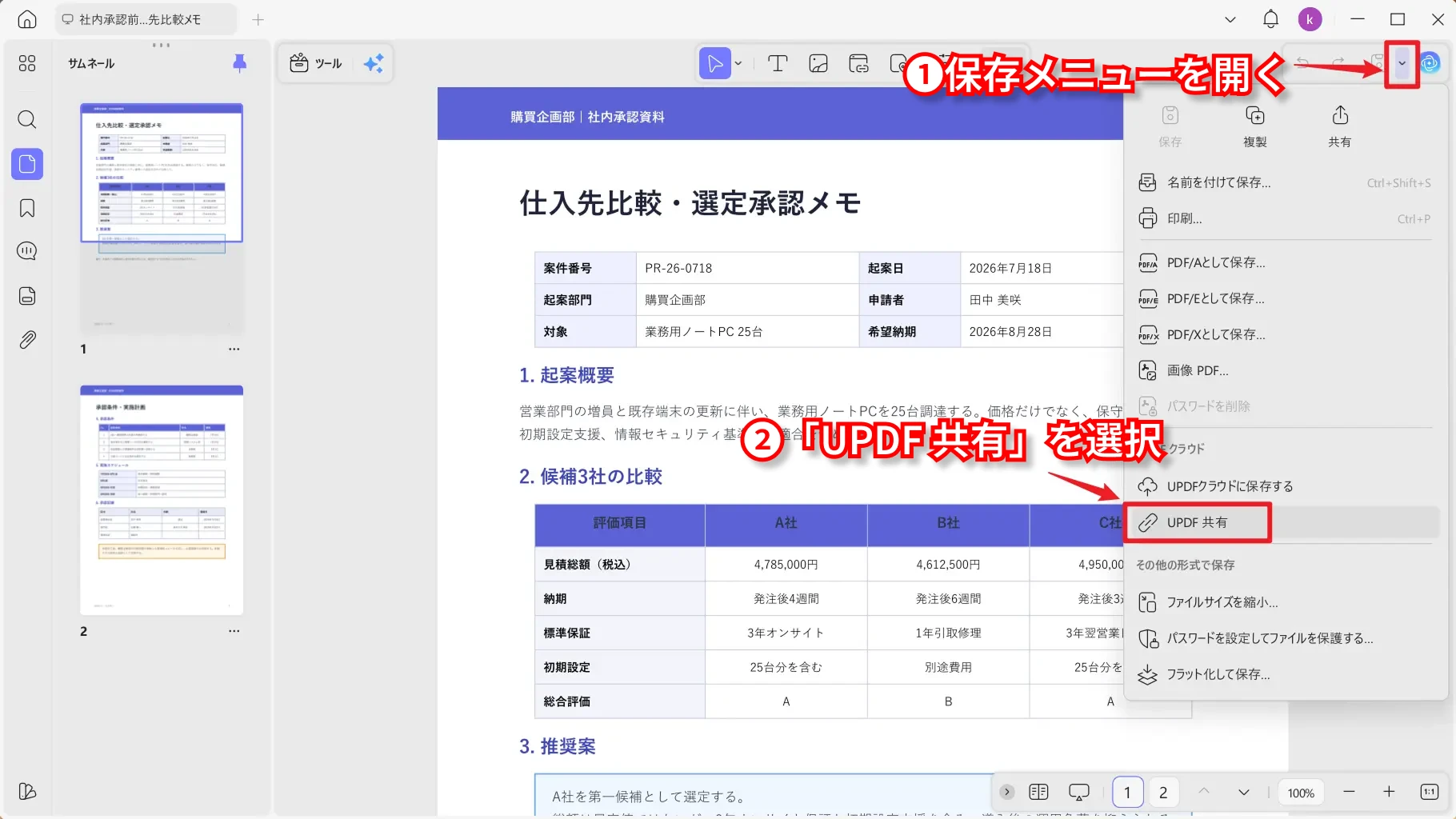Open page 2 thumbnail options dots

point(234,631)
